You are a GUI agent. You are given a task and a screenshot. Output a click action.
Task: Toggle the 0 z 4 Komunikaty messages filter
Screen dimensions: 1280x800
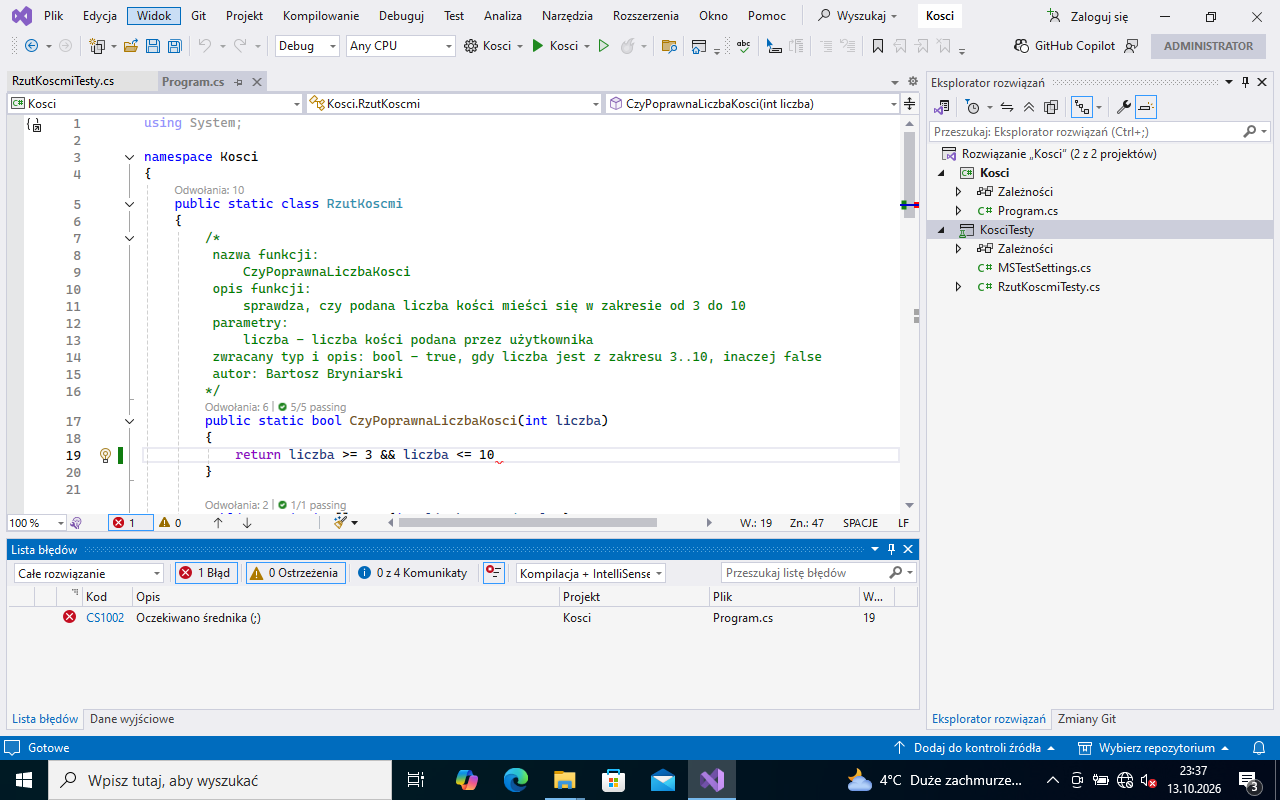[x=412, y=573]
